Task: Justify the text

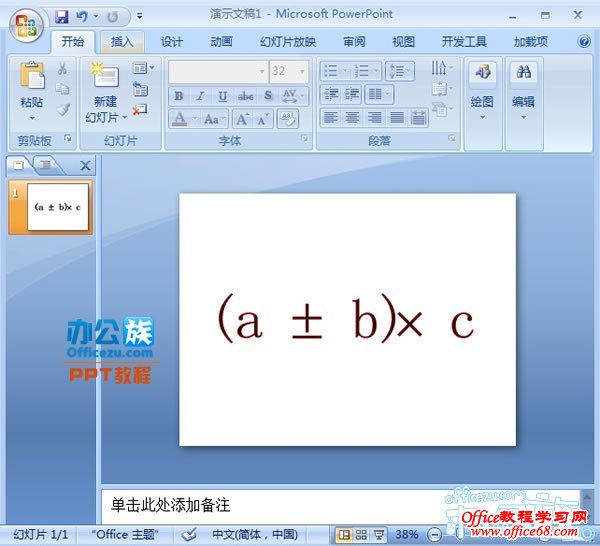Action: pos(397,117)
